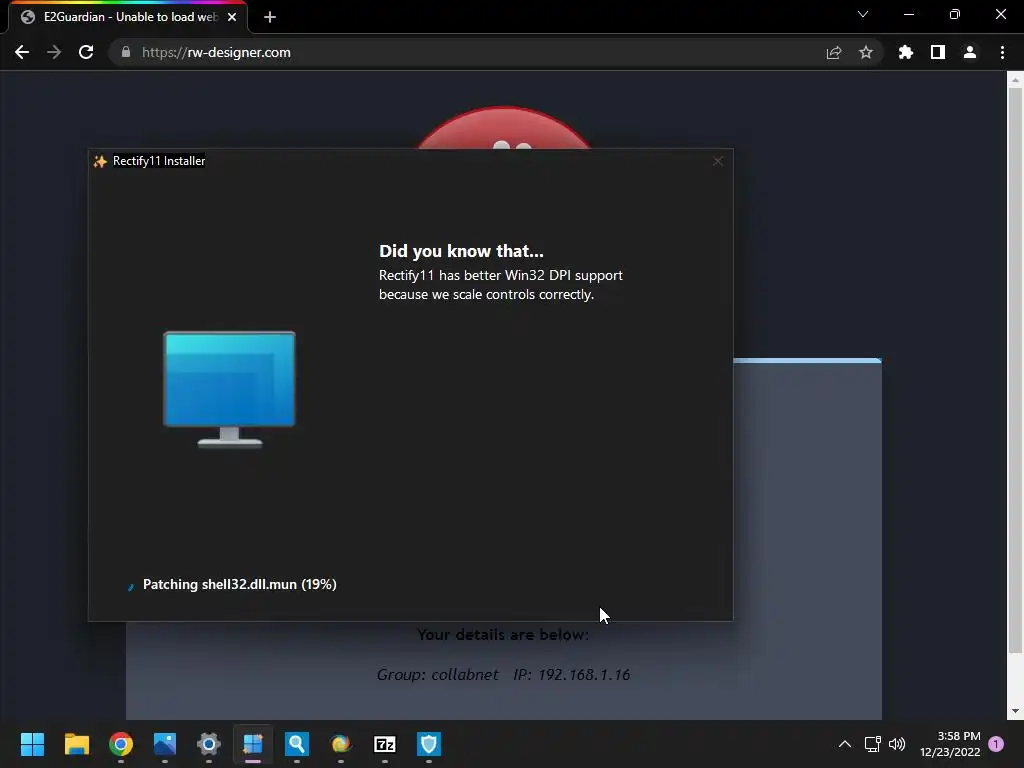Click the page vertical scrollbar thumb

pos(1015,369)
